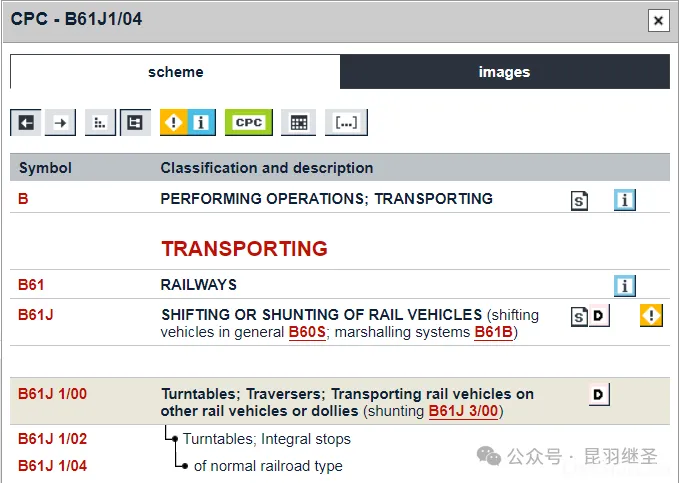679x483 pixels.
Task: Click the D icon in B61J 1/00 row
Action: [x=598, y=395]
